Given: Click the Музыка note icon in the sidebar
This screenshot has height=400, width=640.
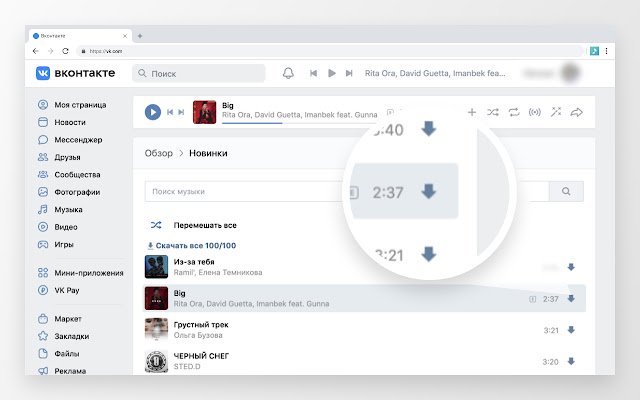Looking at the screenshot, I should coord(42,209).
